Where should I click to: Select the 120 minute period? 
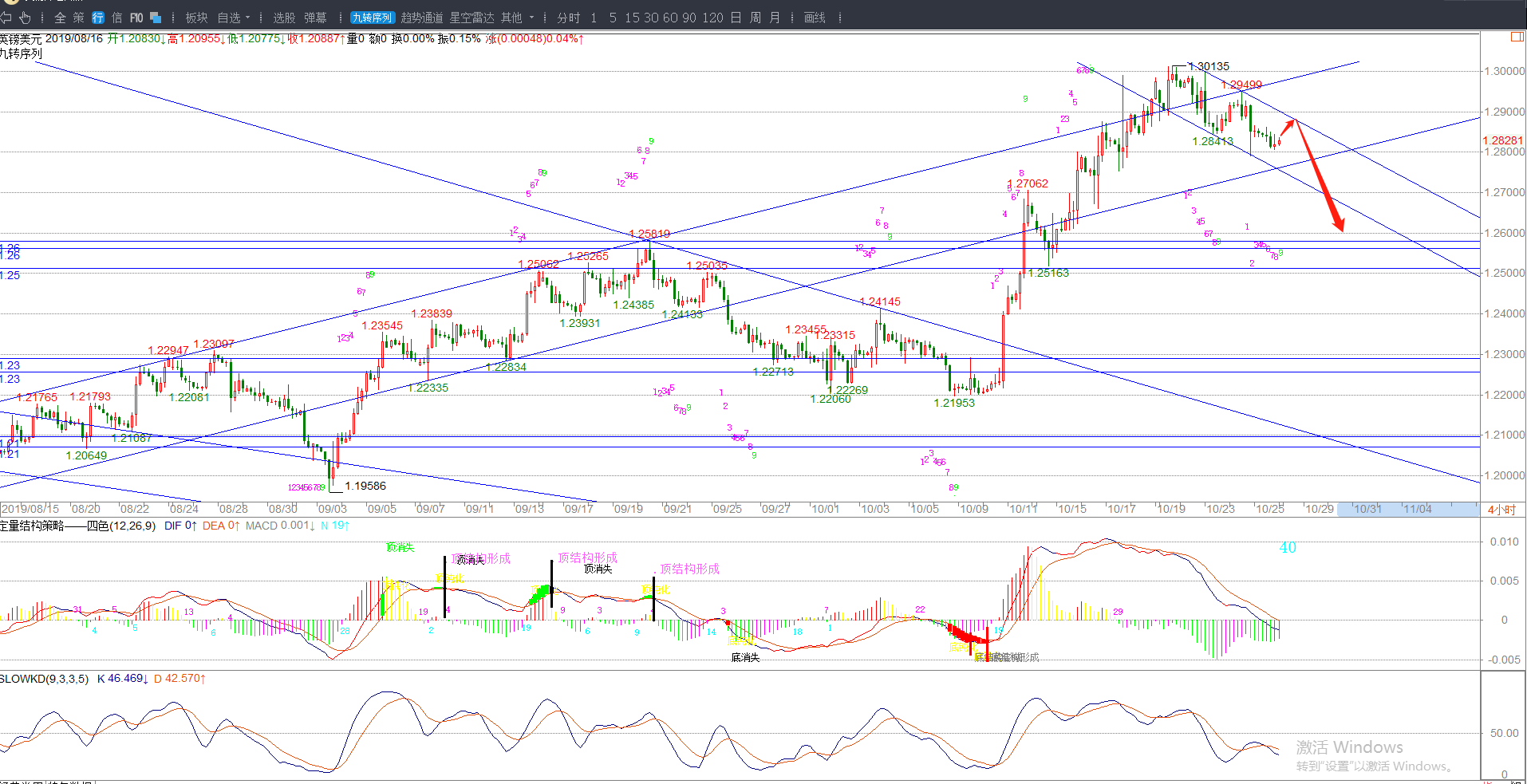point(712,18)
